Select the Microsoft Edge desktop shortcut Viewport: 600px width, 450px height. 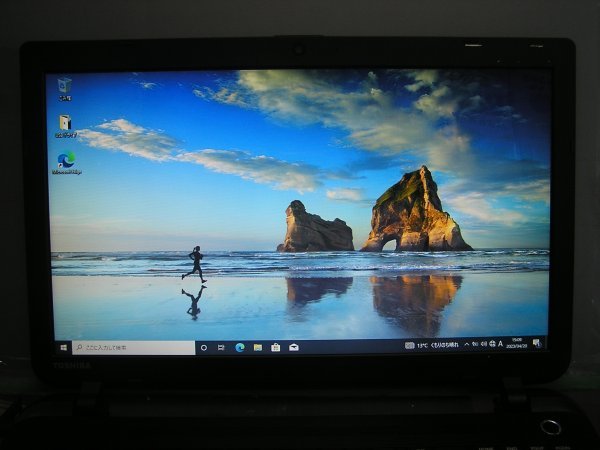(x=67, y=163)
